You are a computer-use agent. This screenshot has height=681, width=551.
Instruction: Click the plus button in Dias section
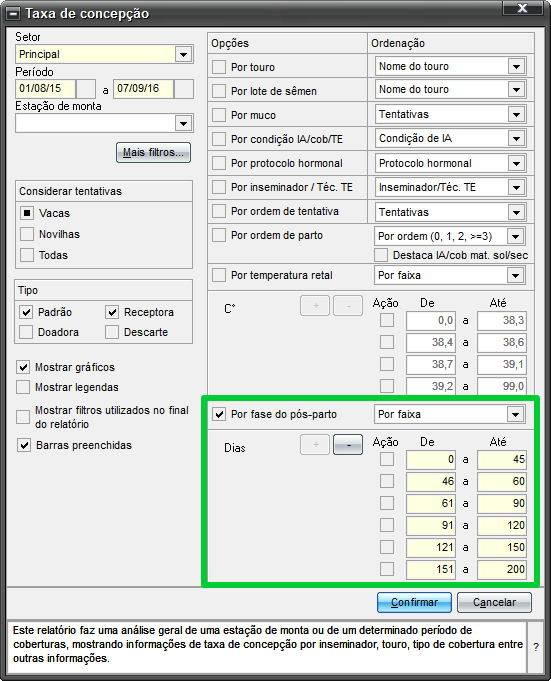[315, 445]
